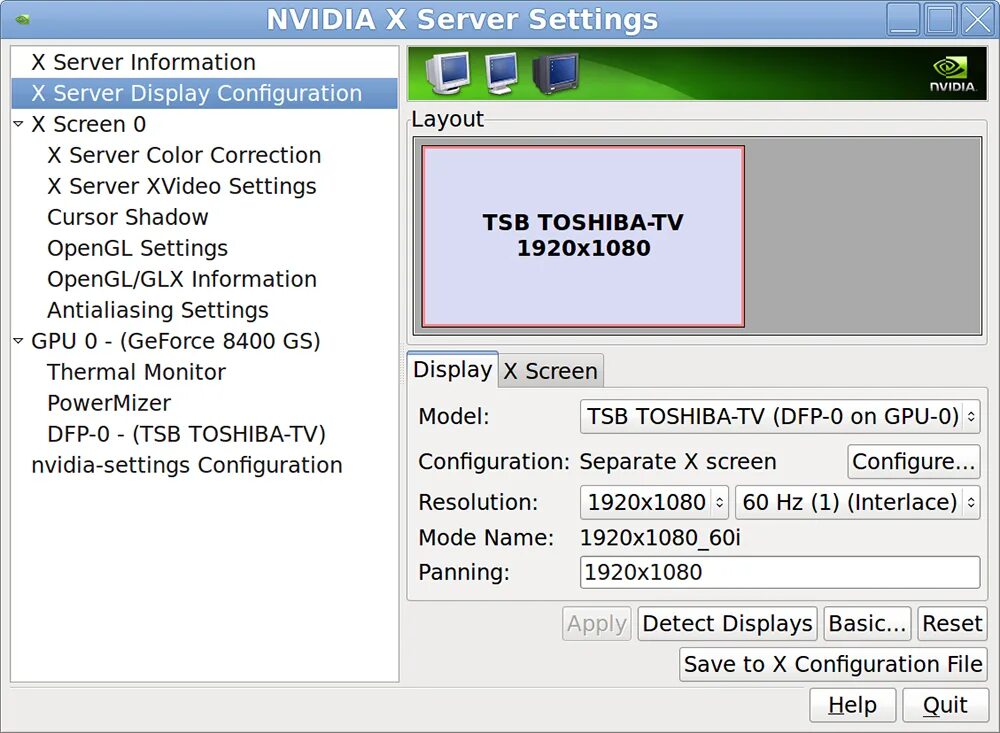Open Thermal Monitor in the sidebar

[136, 372]
